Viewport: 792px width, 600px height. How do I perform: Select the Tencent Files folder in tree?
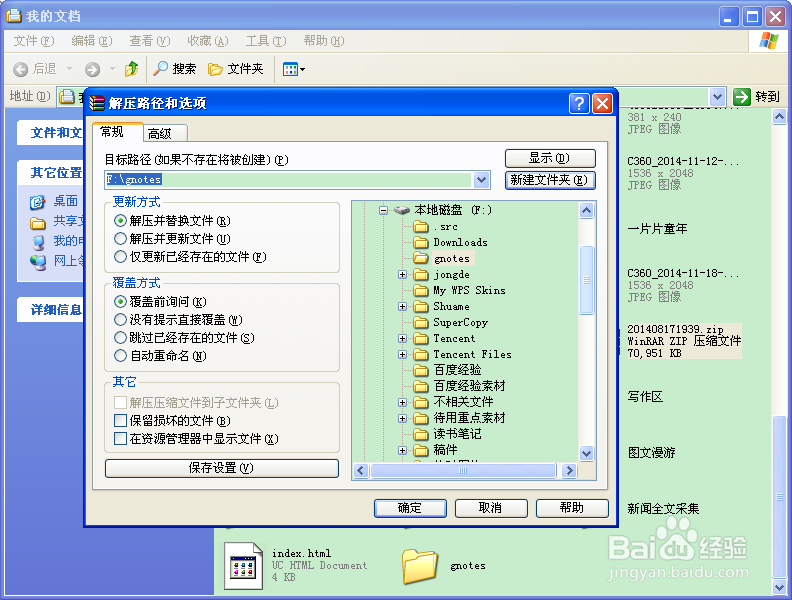[462, 355]
